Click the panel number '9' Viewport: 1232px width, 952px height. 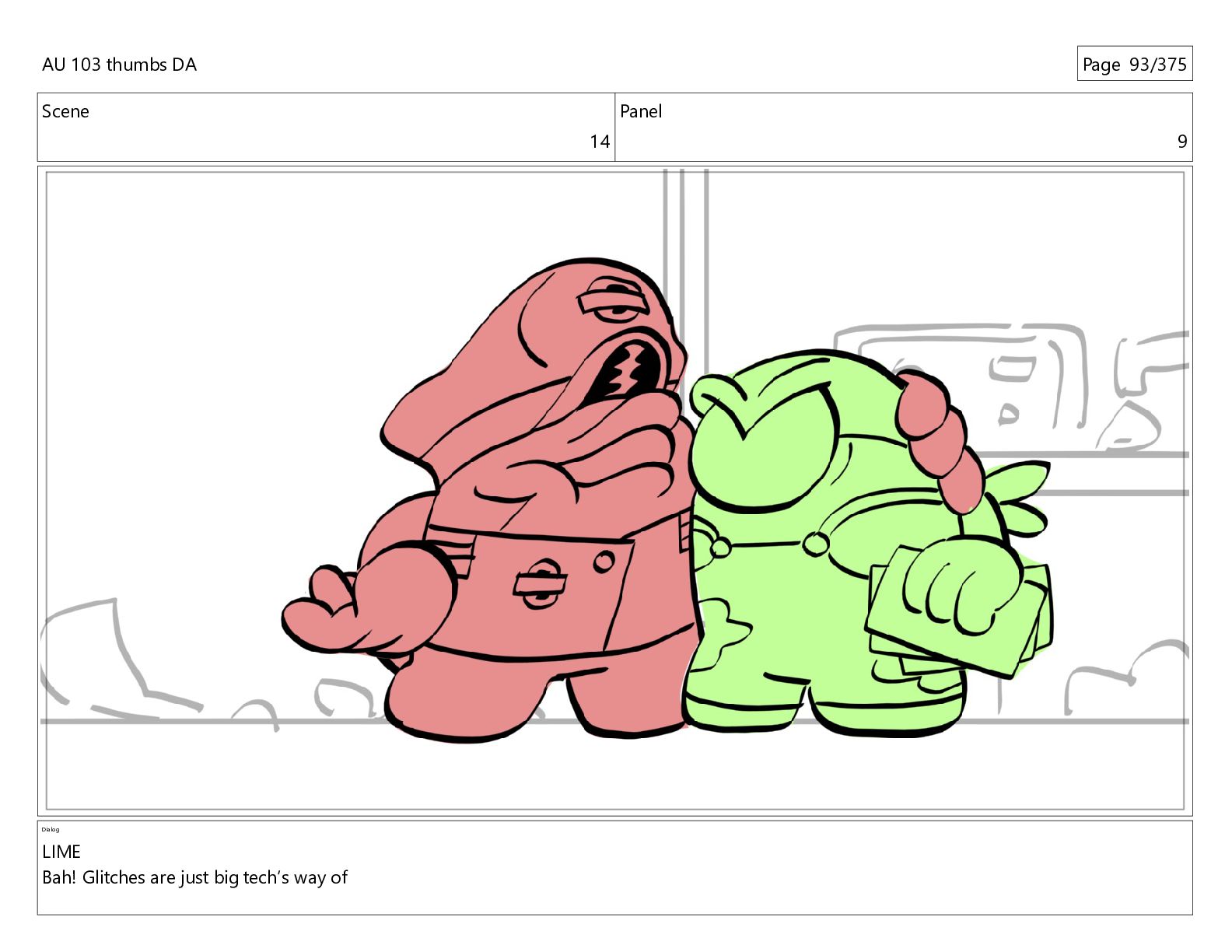(1182, 142)
